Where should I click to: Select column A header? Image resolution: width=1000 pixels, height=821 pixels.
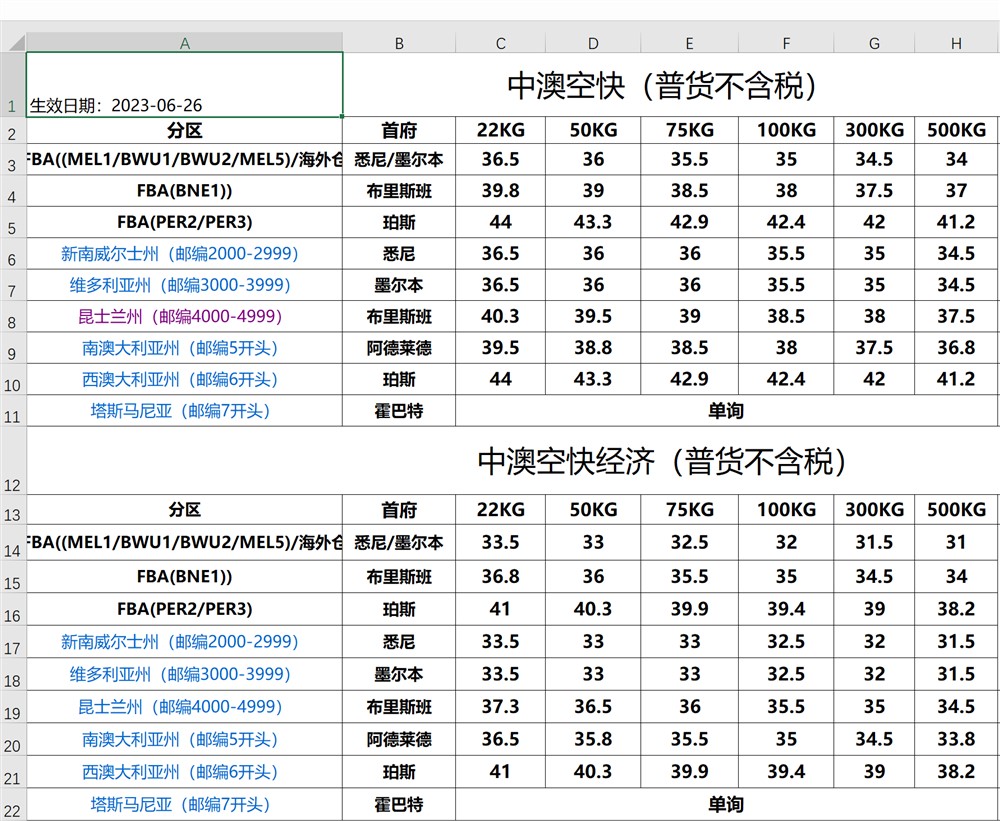coord(184,43)
